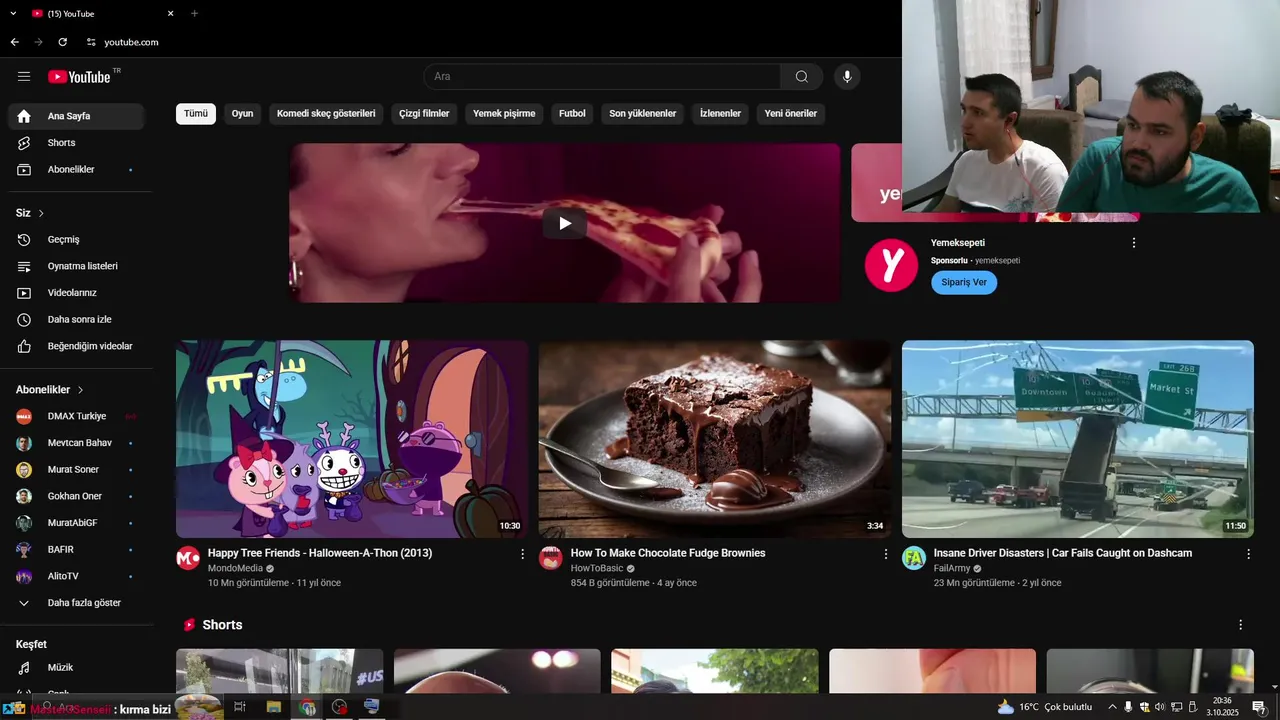Expand Daha fazla göster subscriptions

[76, 603]
